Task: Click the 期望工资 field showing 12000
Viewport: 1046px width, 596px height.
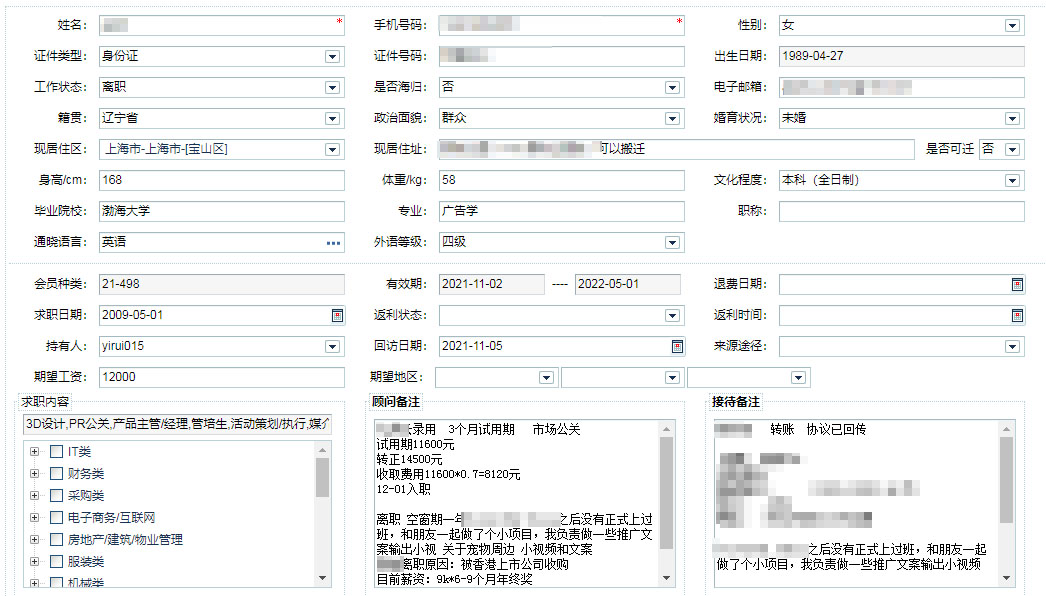Action: (221, 377)
